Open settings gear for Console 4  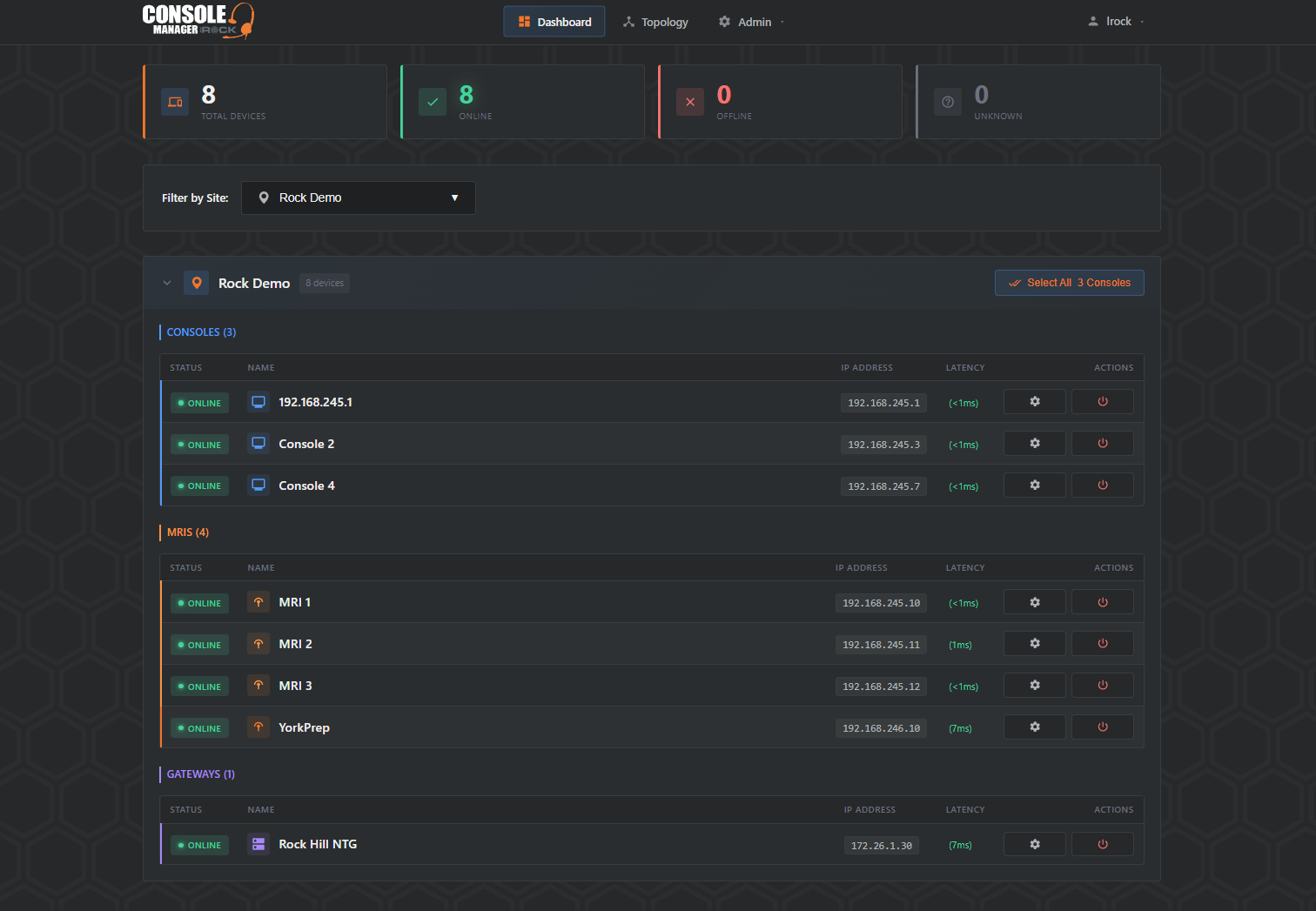coord(1034,485)
